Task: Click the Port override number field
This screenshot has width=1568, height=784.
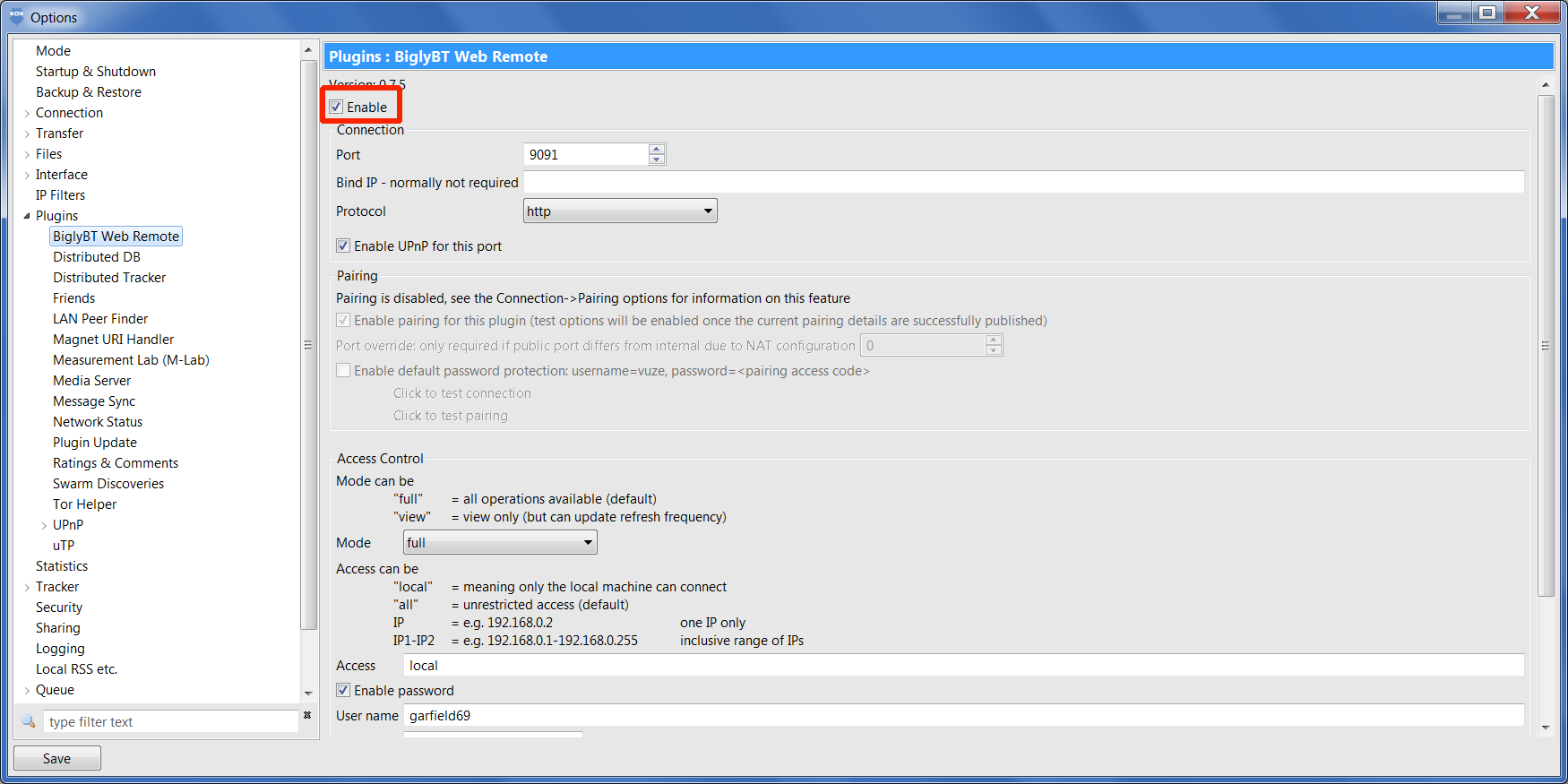Action: click(923, 345)
